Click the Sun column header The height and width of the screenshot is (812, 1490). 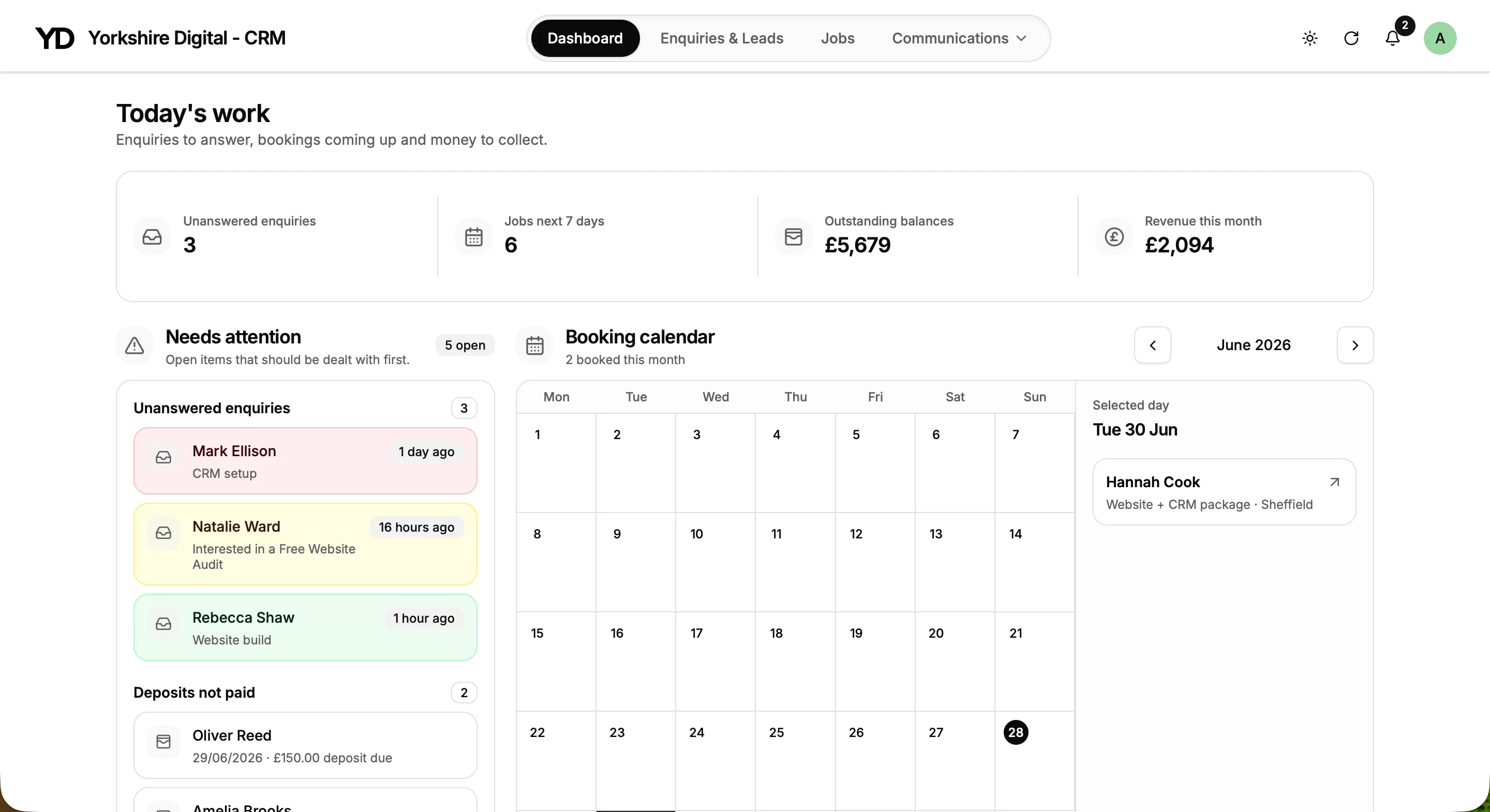[x=1035, y=397]
